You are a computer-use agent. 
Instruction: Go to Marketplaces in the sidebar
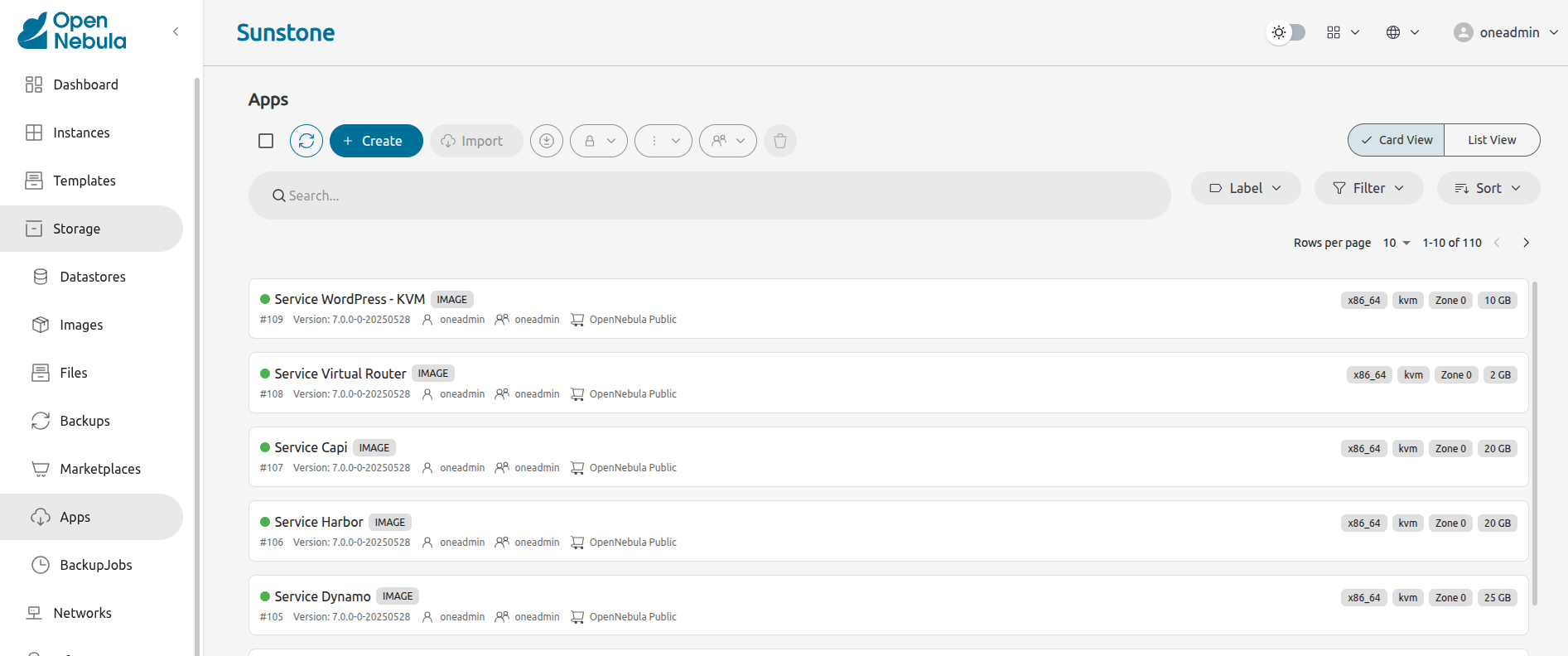100,469
